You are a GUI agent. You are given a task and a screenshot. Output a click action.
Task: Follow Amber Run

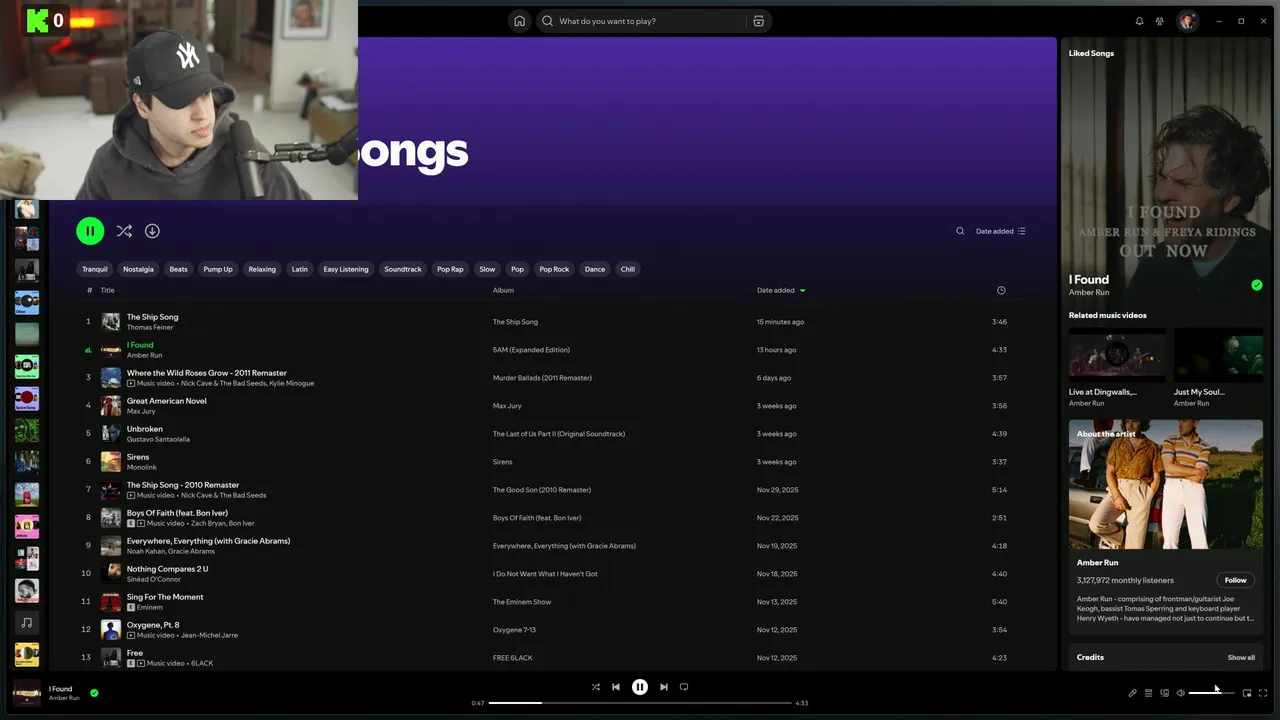(x=1236, y=580)
